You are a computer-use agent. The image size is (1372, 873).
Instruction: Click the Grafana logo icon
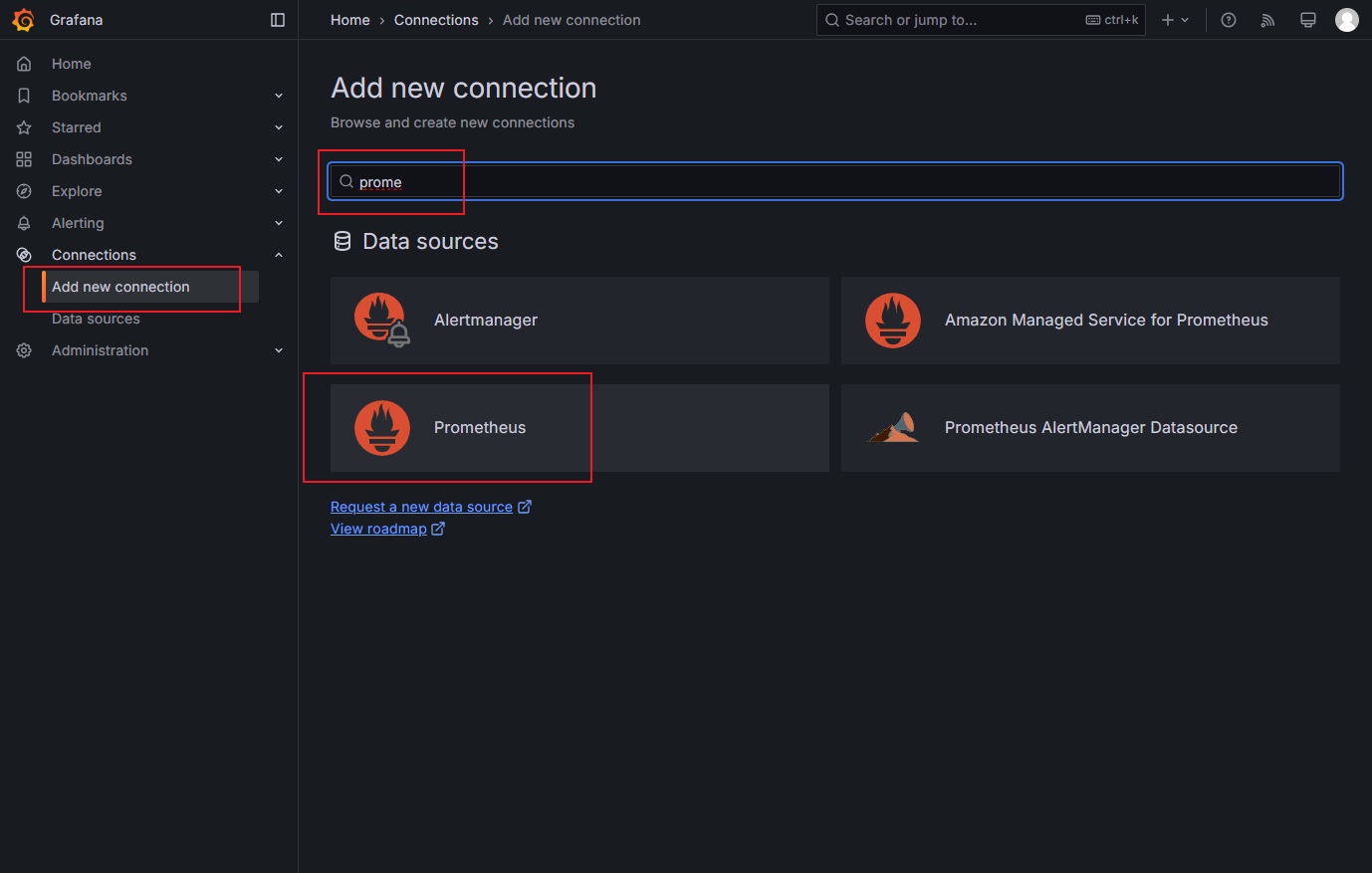24,20
